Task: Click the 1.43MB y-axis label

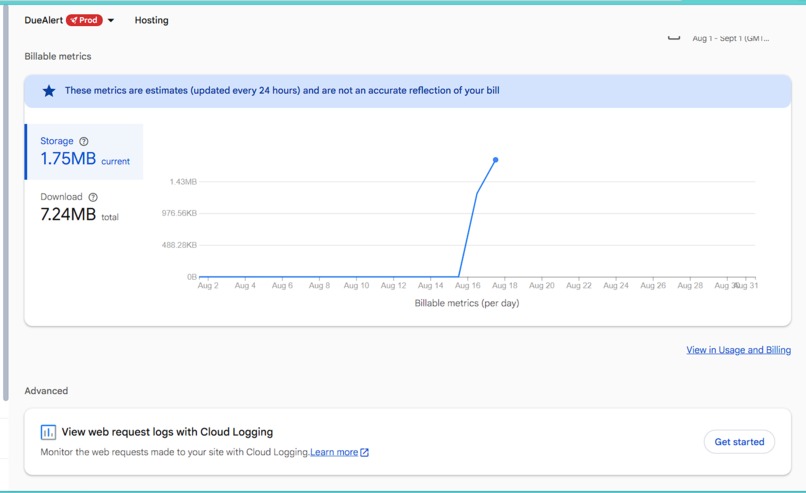Action: click(x=183, y=181)
